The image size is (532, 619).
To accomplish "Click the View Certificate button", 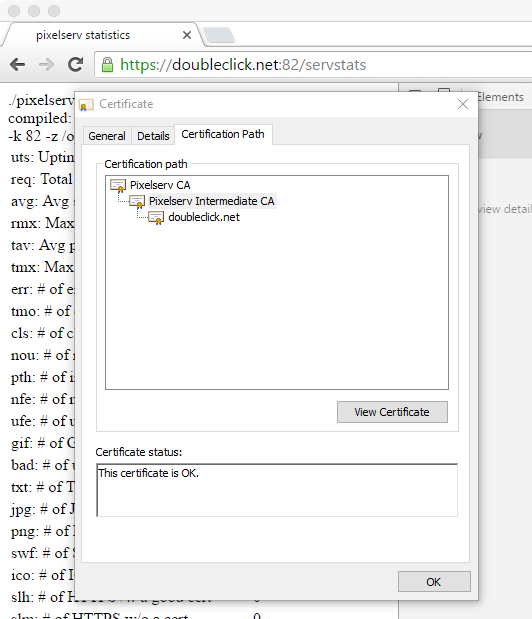I will tap(392, 412).
